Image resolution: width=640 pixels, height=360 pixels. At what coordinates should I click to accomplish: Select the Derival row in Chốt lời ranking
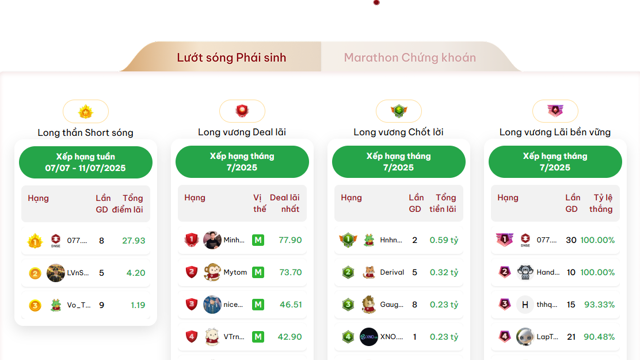[x=399, y=272]
